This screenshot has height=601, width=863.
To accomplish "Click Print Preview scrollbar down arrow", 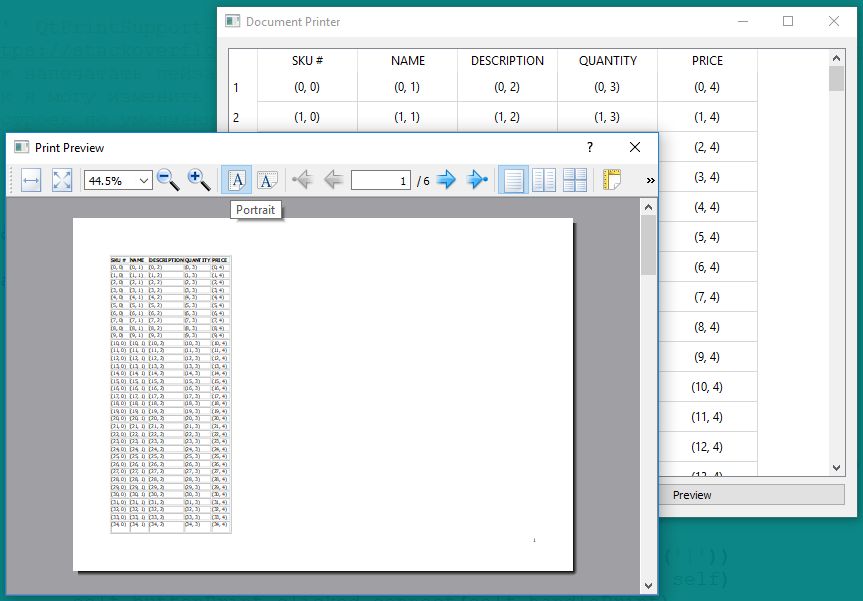I will (648, 586).
